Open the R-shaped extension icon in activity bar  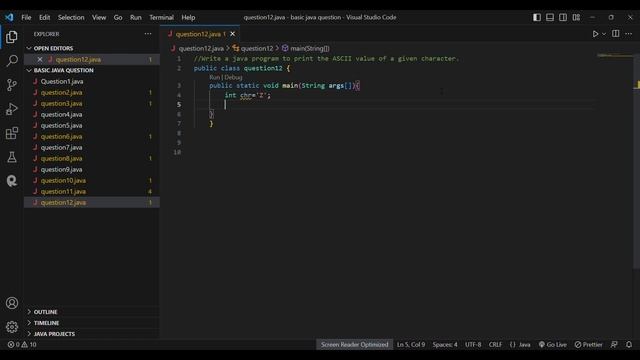coord(12,181)
